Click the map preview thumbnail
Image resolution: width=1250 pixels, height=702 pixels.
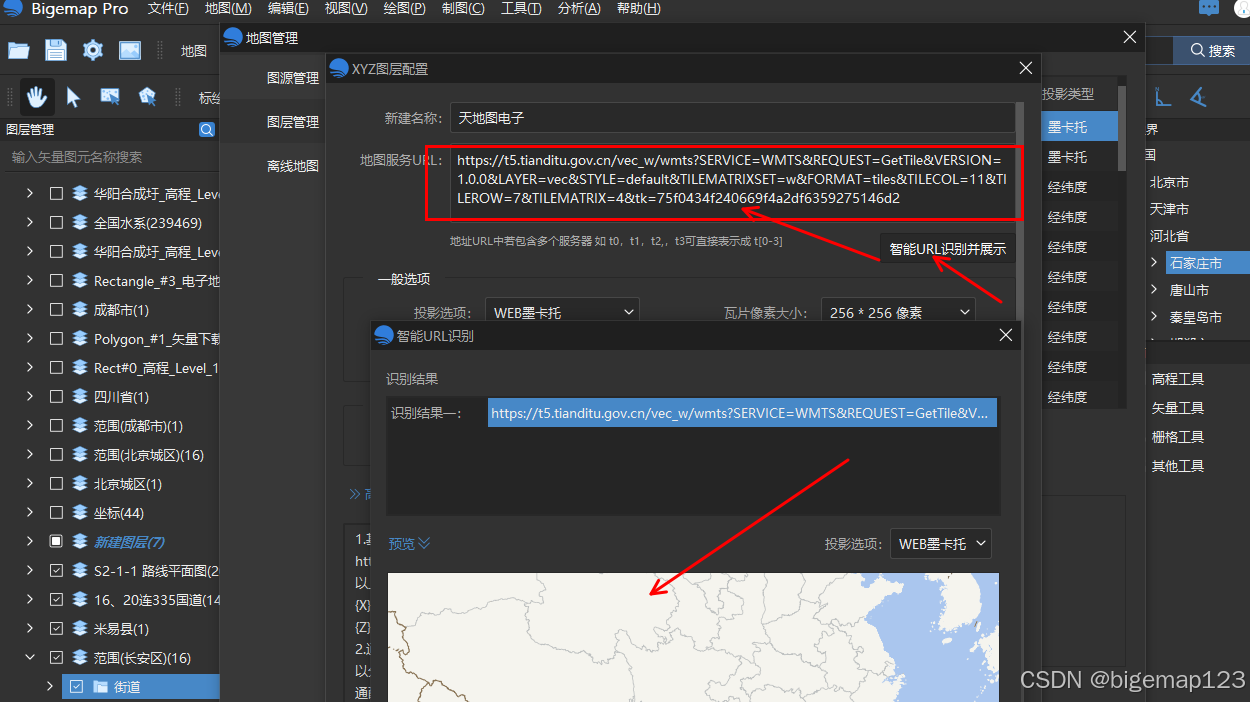pos(693,637)
